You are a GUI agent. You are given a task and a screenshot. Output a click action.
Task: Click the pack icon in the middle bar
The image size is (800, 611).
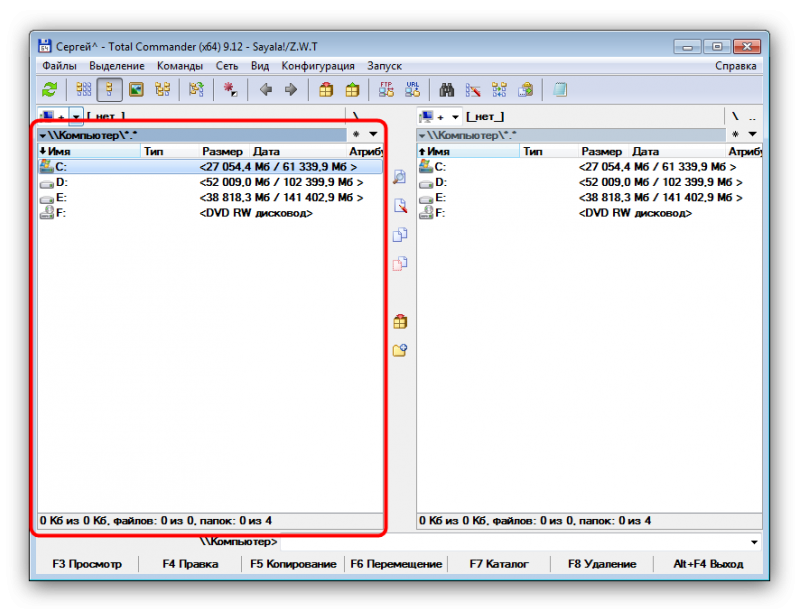pyautogui.click(x=399, y=322)
